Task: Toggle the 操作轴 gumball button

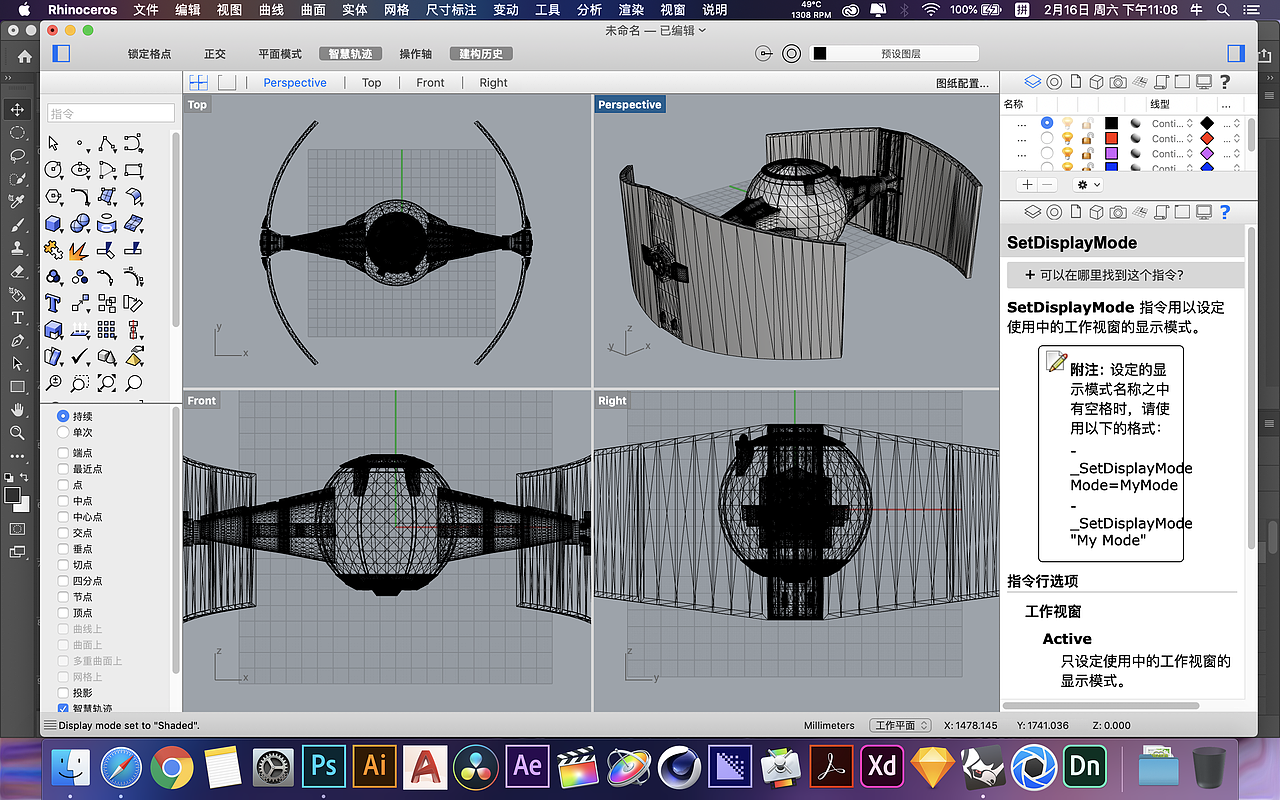Action: pos(416,54)
